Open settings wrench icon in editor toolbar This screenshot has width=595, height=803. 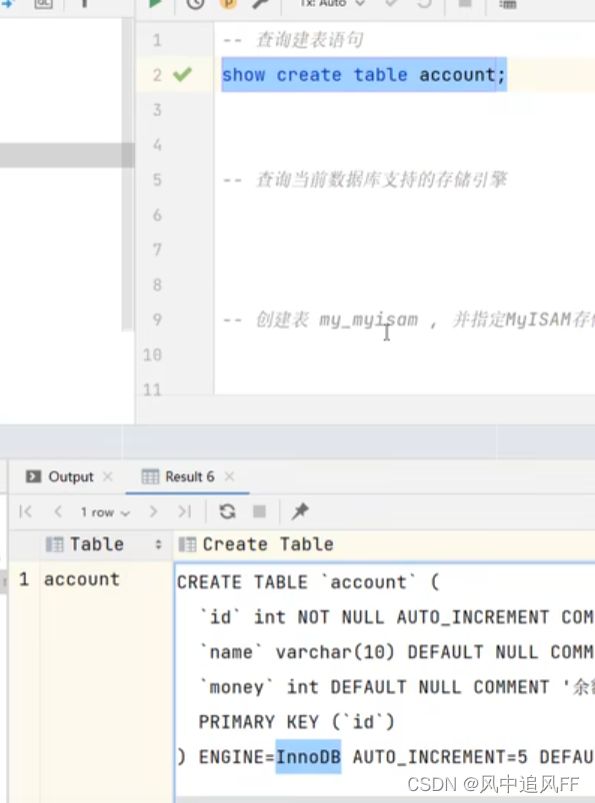coord(260,3)
